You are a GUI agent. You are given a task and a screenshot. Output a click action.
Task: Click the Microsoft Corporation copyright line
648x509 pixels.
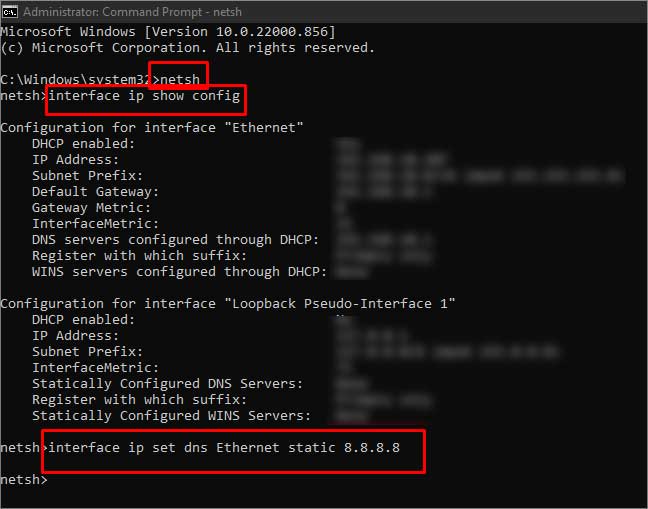click(x=188, y=48)
